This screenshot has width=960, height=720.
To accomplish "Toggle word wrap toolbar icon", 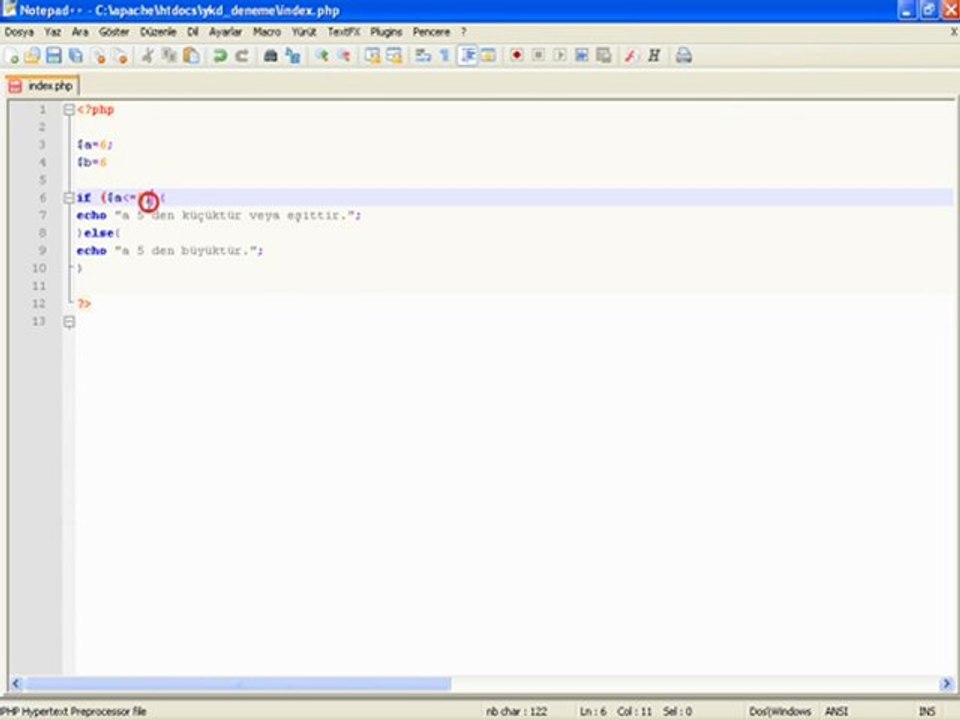I will pos(422,56).
